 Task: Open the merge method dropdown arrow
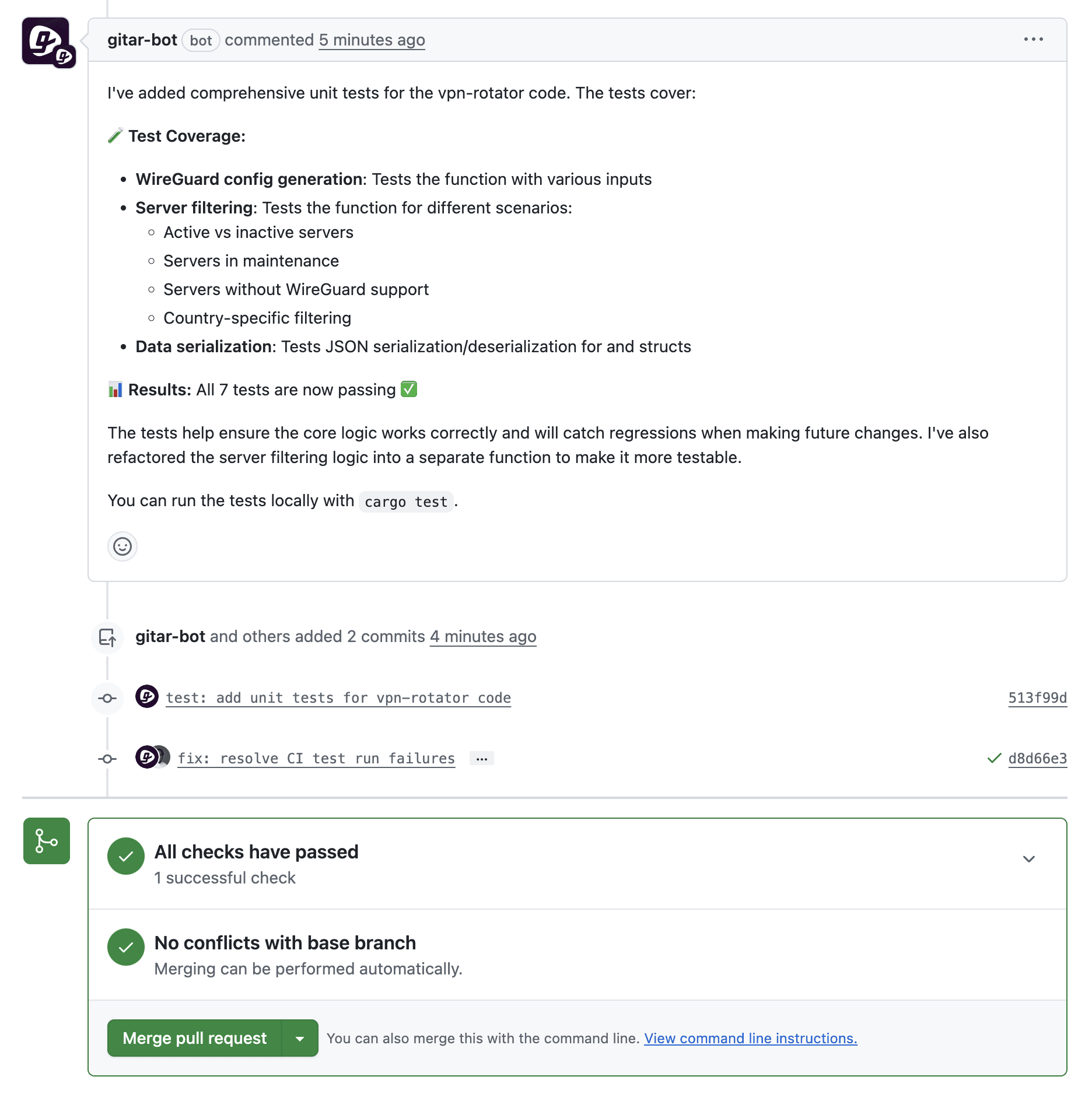click(300, 1038)
